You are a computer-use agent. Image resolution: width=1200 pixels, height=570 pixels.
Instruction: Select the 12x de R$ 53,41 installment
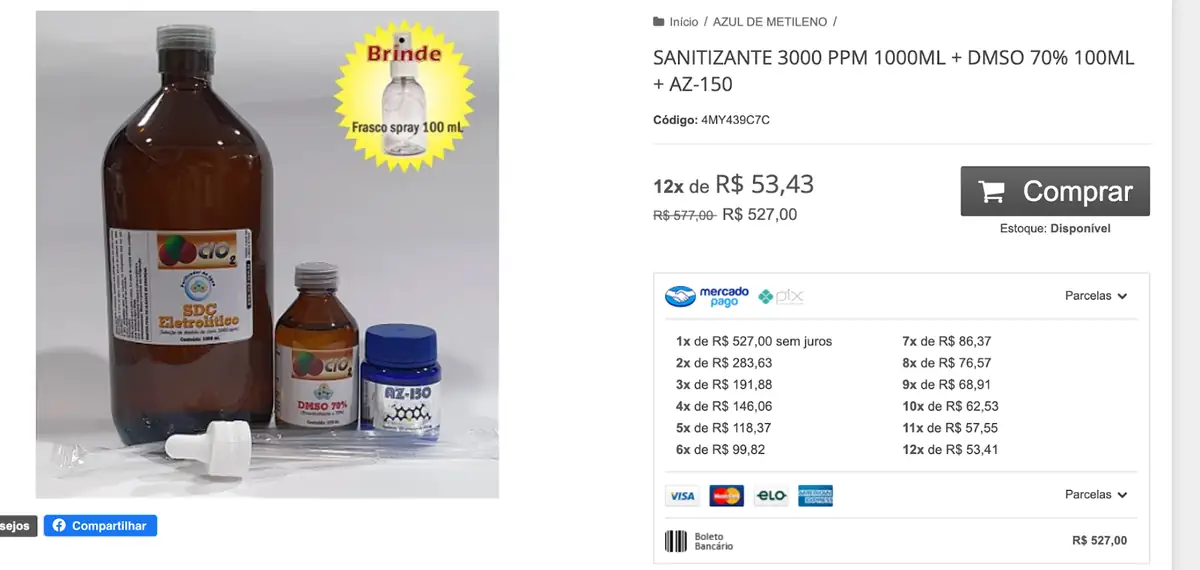click(x=950, y=450)
